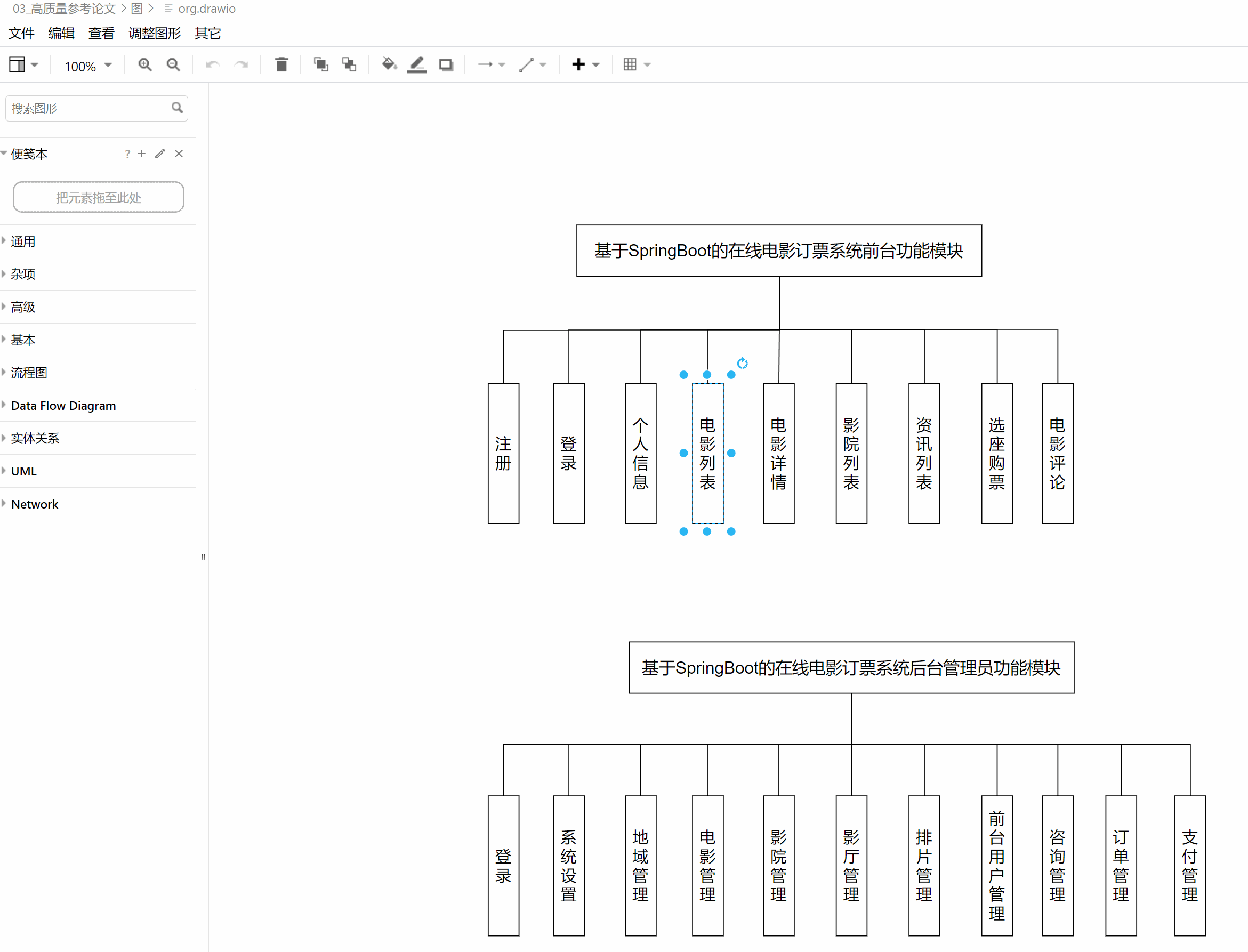This screenshot has height=952, width=1248.
Task: Click the Fill Color bucket icon
Action: tap(389, 64)
